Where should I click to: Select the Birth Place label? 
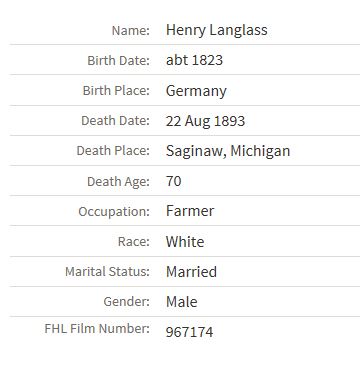point(116,91)
